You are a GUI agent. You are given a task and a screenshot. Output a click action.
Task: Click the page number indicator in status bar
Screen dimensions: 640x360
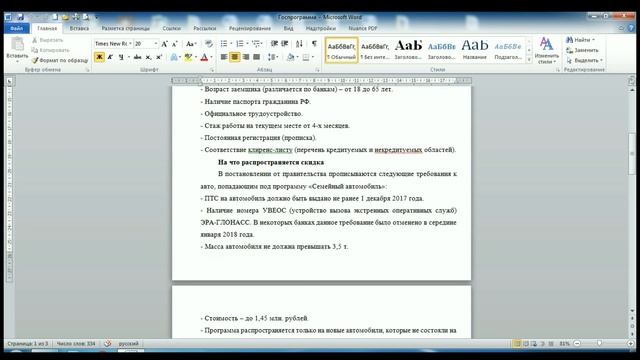[x=28, y=344]
